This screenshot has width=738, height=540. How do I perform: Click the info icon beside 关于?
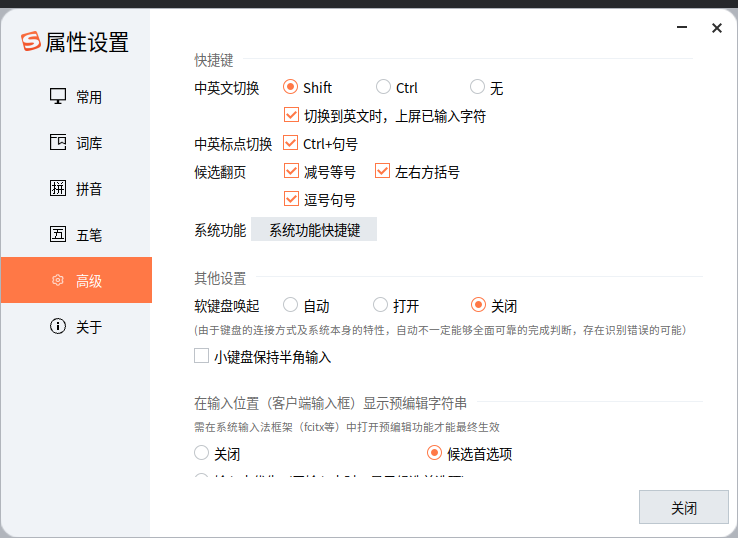(x=58, y=326)
